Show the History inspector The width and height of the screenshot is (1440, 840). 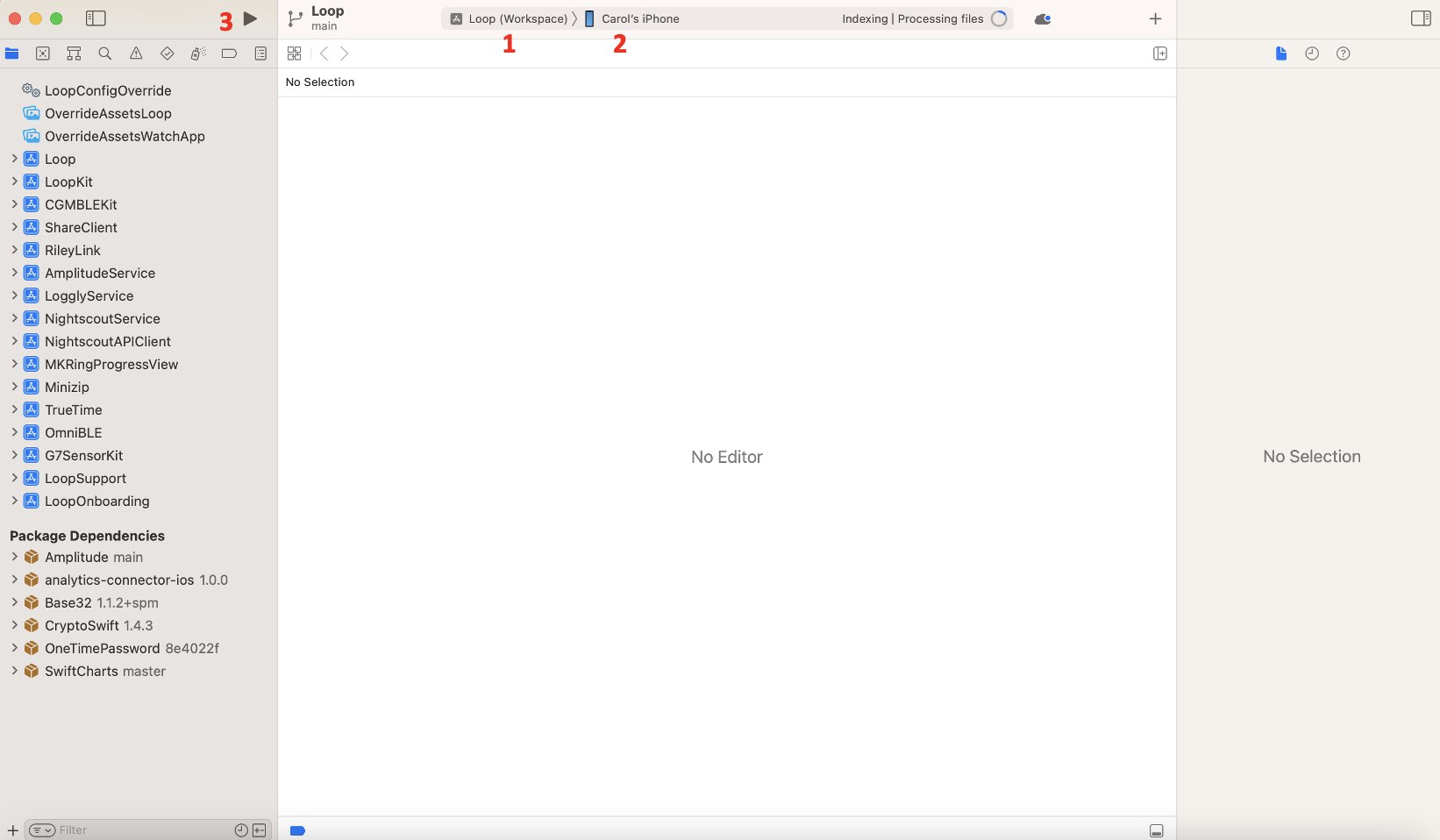pyautogui.click(x=1312, y=53)
